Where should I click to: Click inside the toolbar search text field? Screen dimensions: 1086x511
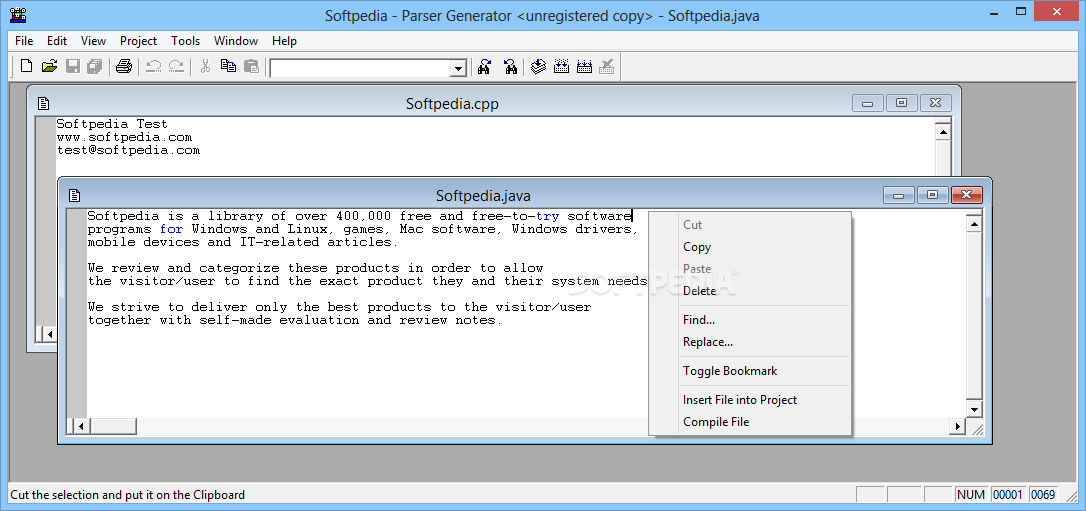point(361,68)
